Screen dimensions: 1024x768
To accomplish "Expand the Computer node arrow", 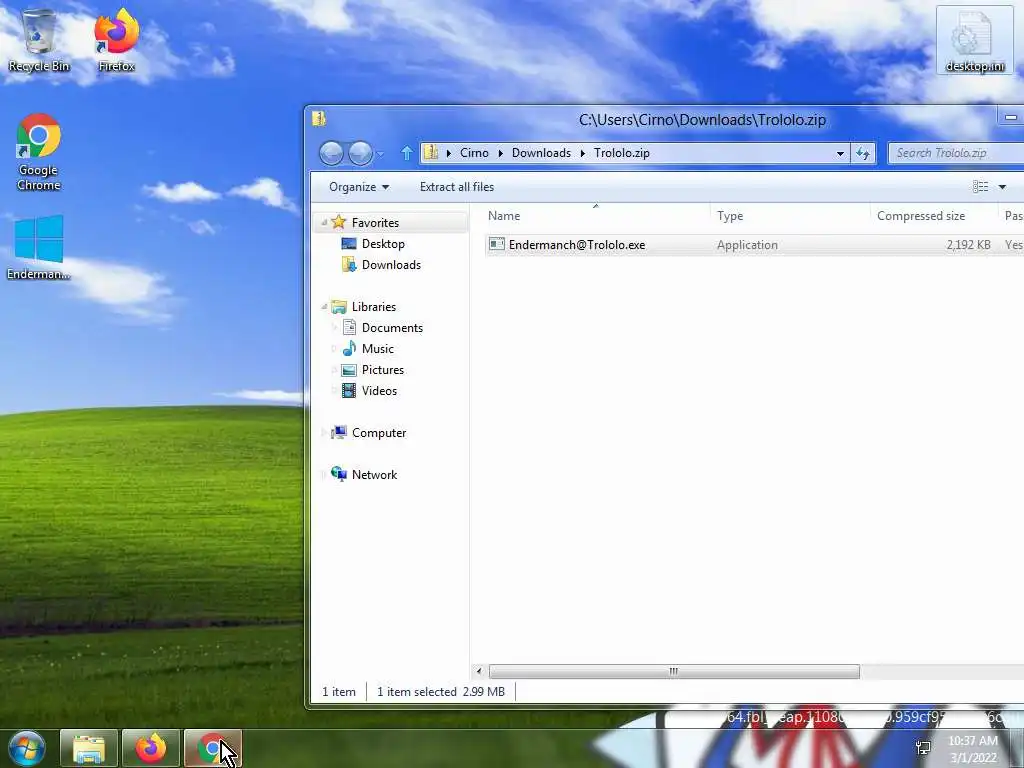I will (x=324, y=433).
